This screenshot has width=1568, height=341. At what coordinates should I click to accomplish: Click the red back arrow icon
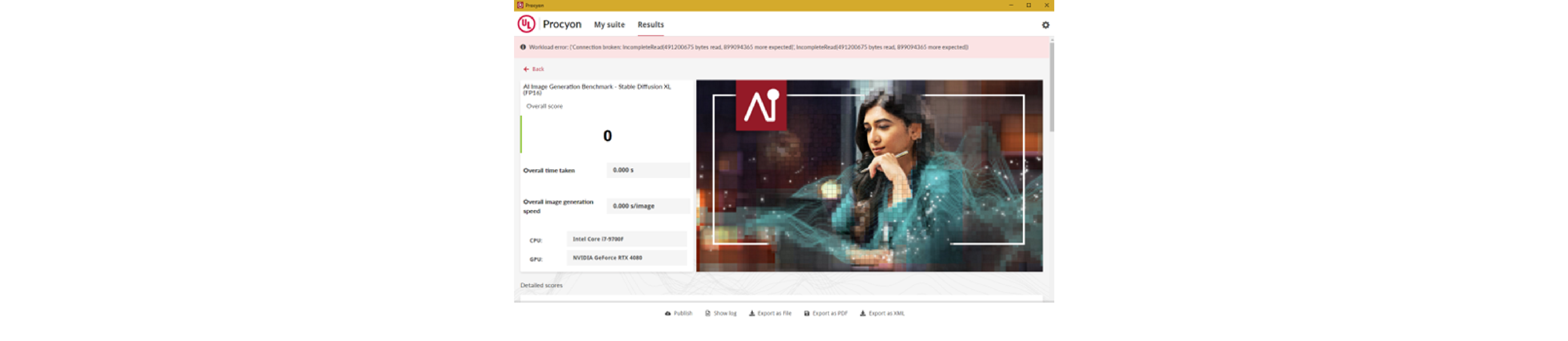pos(526,69)
